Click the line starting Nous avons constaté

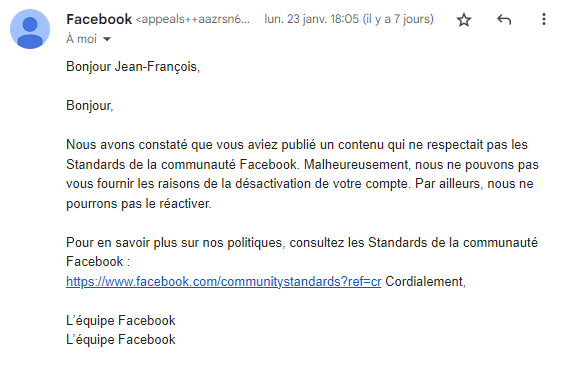click(x=297, y=145)
